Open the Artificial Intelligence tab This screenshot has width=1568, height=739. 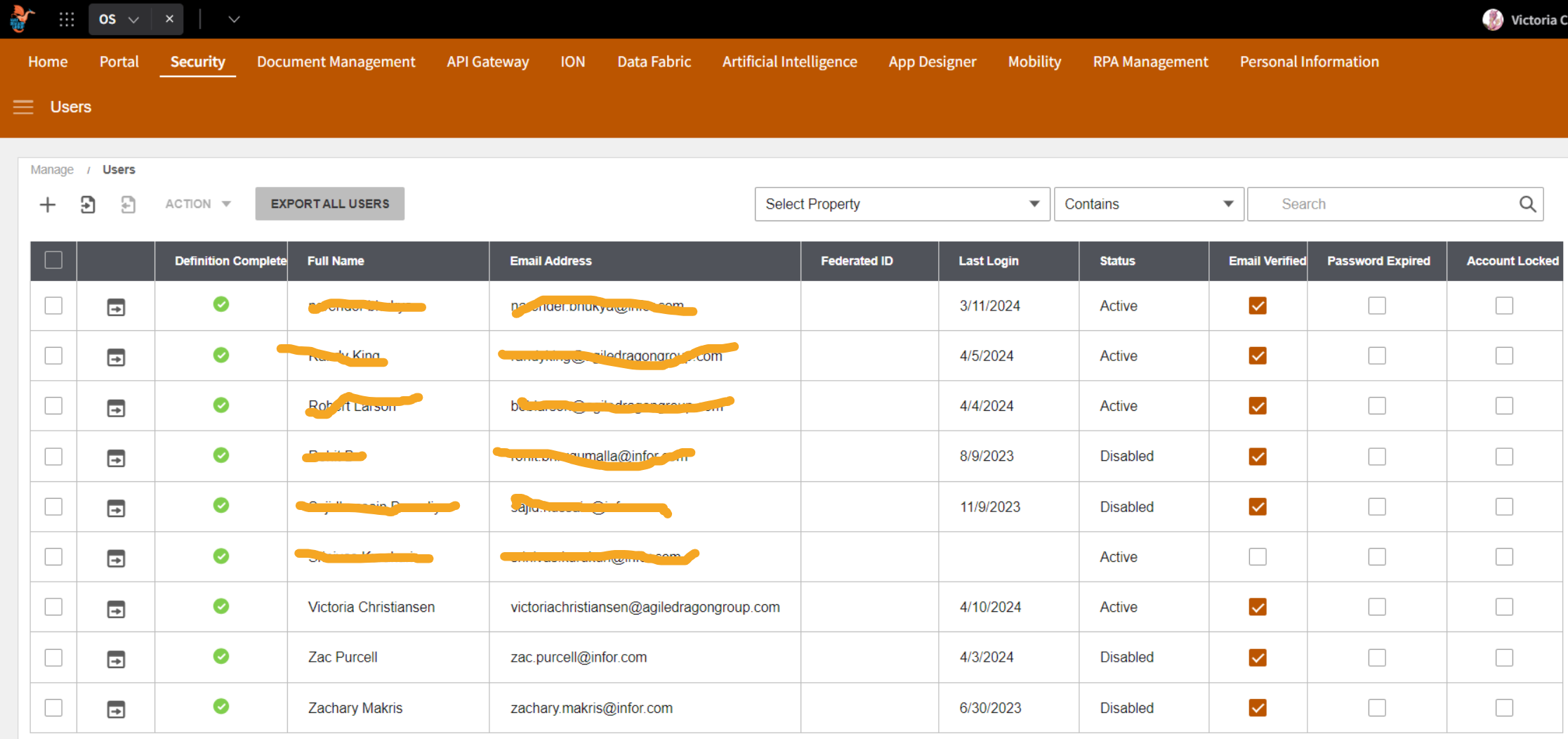pos(790,62)
